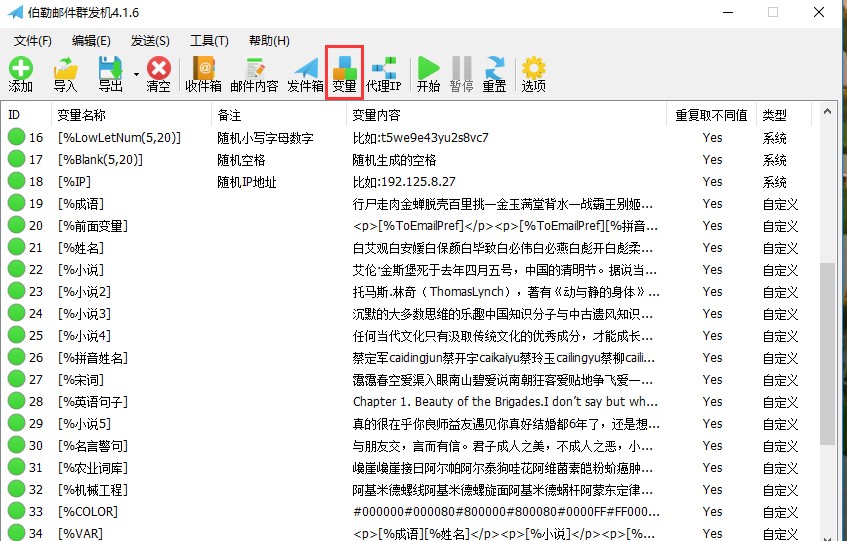The width and height of the screenshot is (847, 541).
Task: Open the 文件(F) menu
Action: coord(32,40)
